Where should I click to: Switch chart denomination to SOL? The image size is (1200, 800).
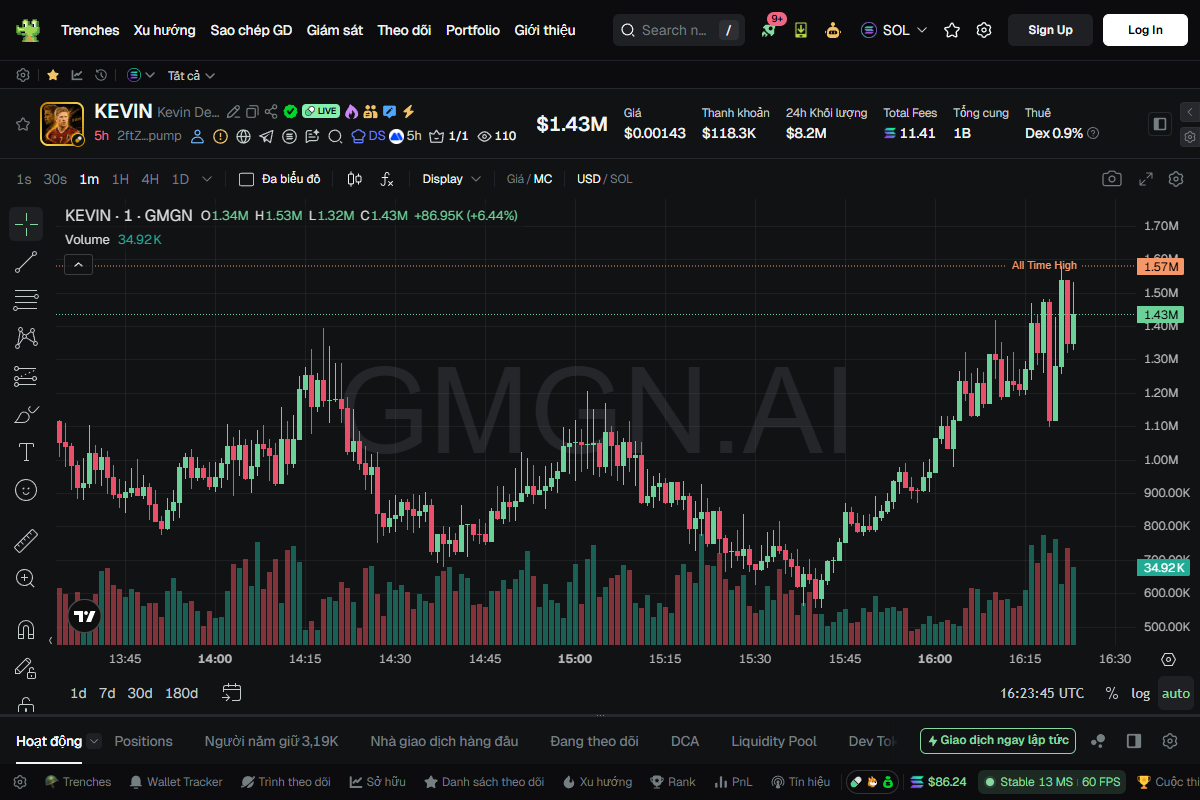(x=621, y=179)
